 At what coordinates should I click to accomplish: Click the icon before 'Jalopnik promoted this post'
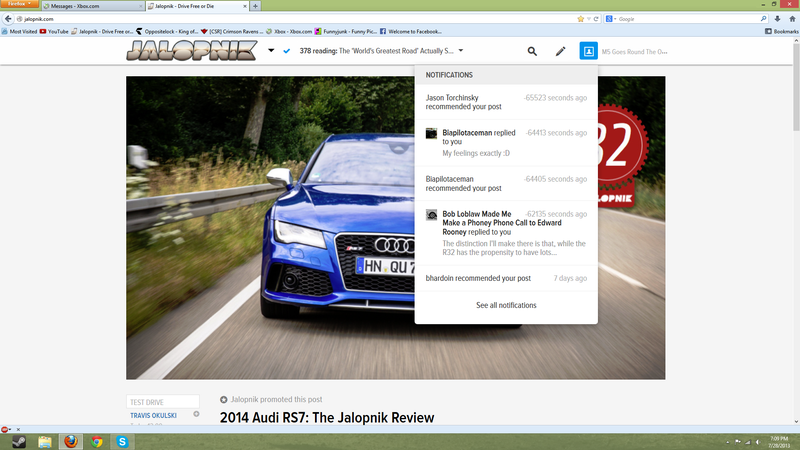pos(223,399)
